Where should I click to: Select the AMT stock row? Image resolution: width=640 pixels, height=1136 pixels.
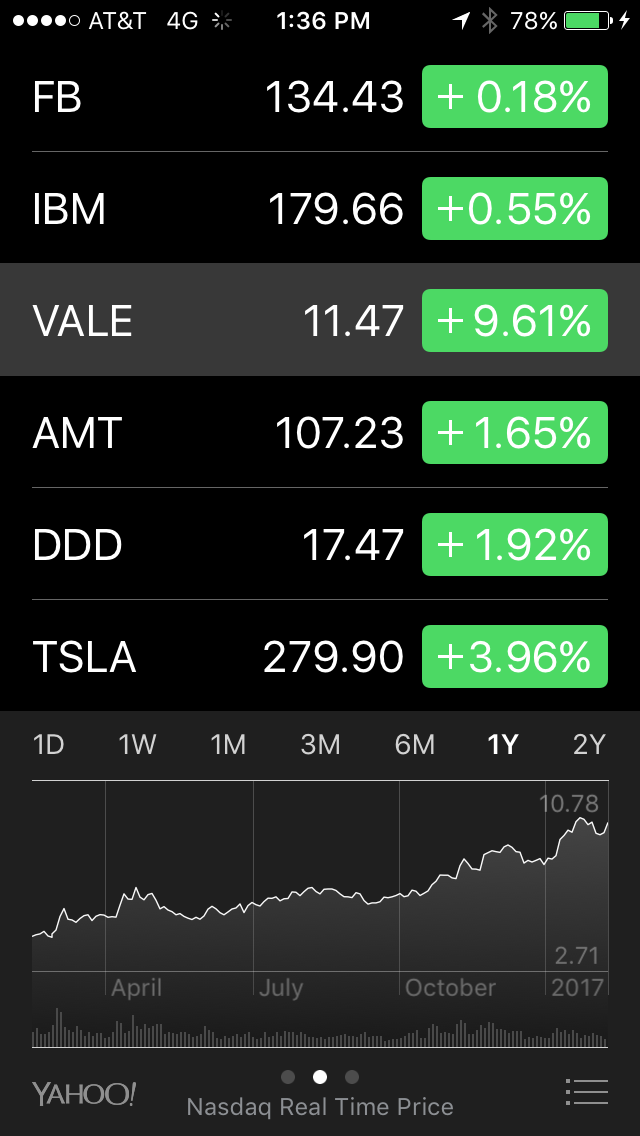click(200, 433)
